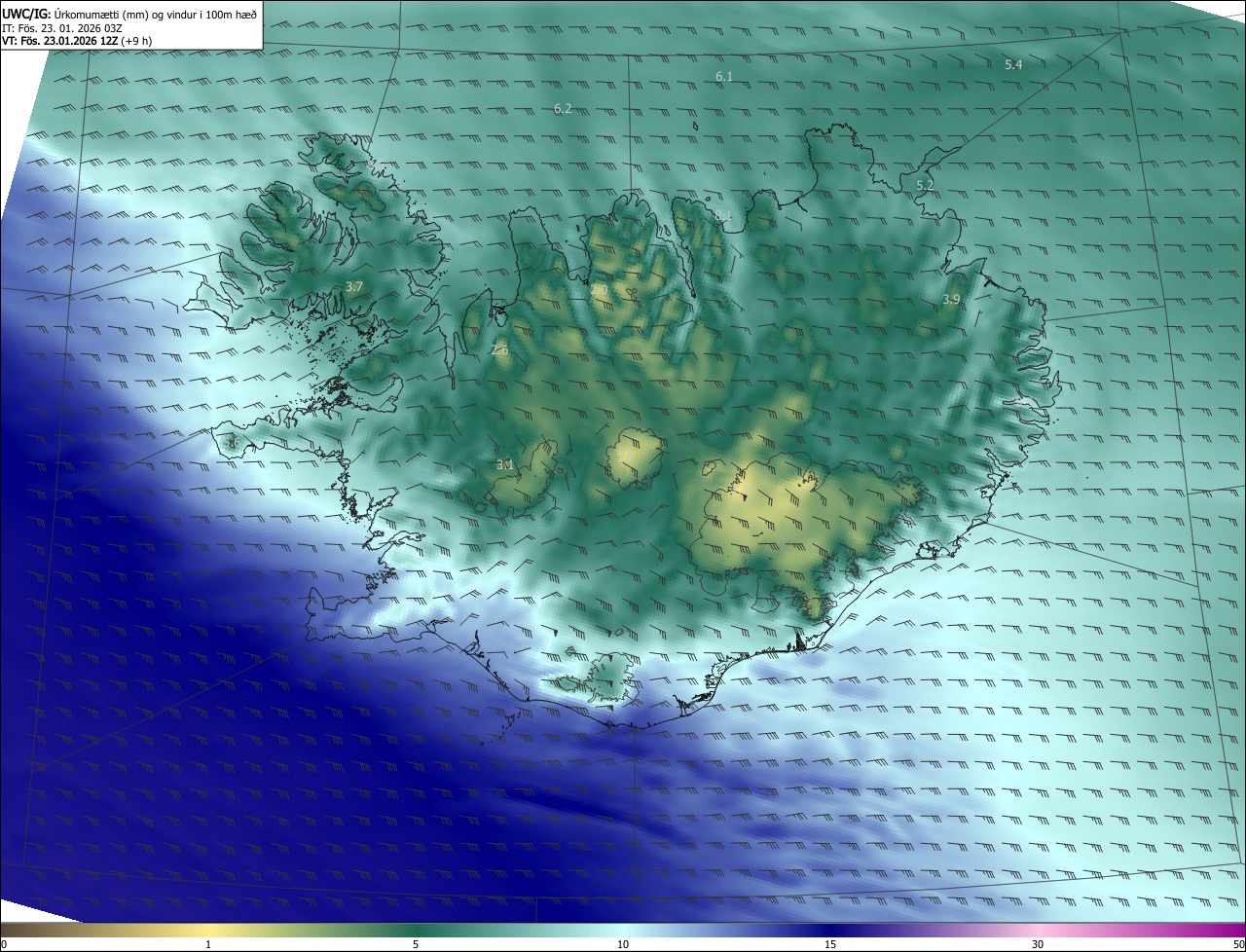Click the 3.1 value label
Screen dimensions: 1246x952
coord(504,465)
